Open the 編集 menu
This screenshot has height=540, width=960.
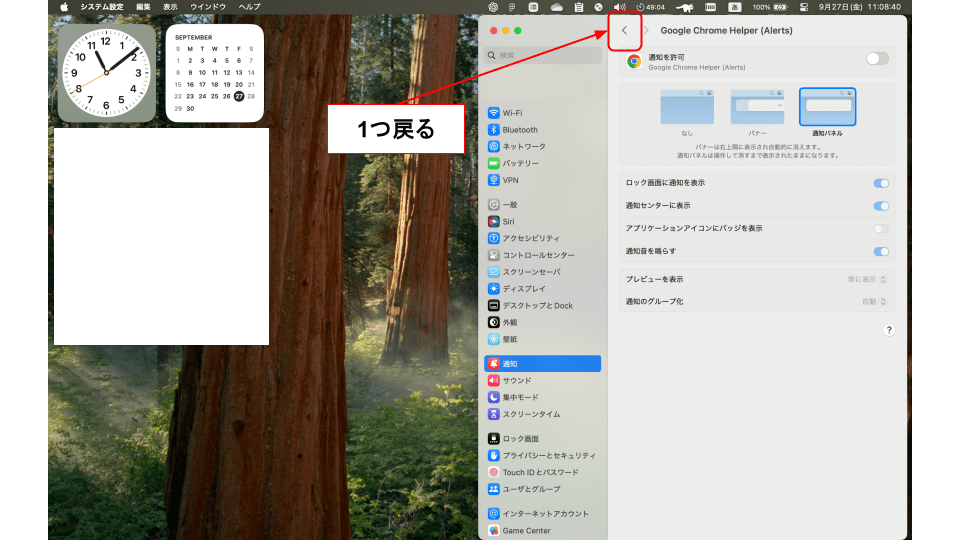coord(143,7)
